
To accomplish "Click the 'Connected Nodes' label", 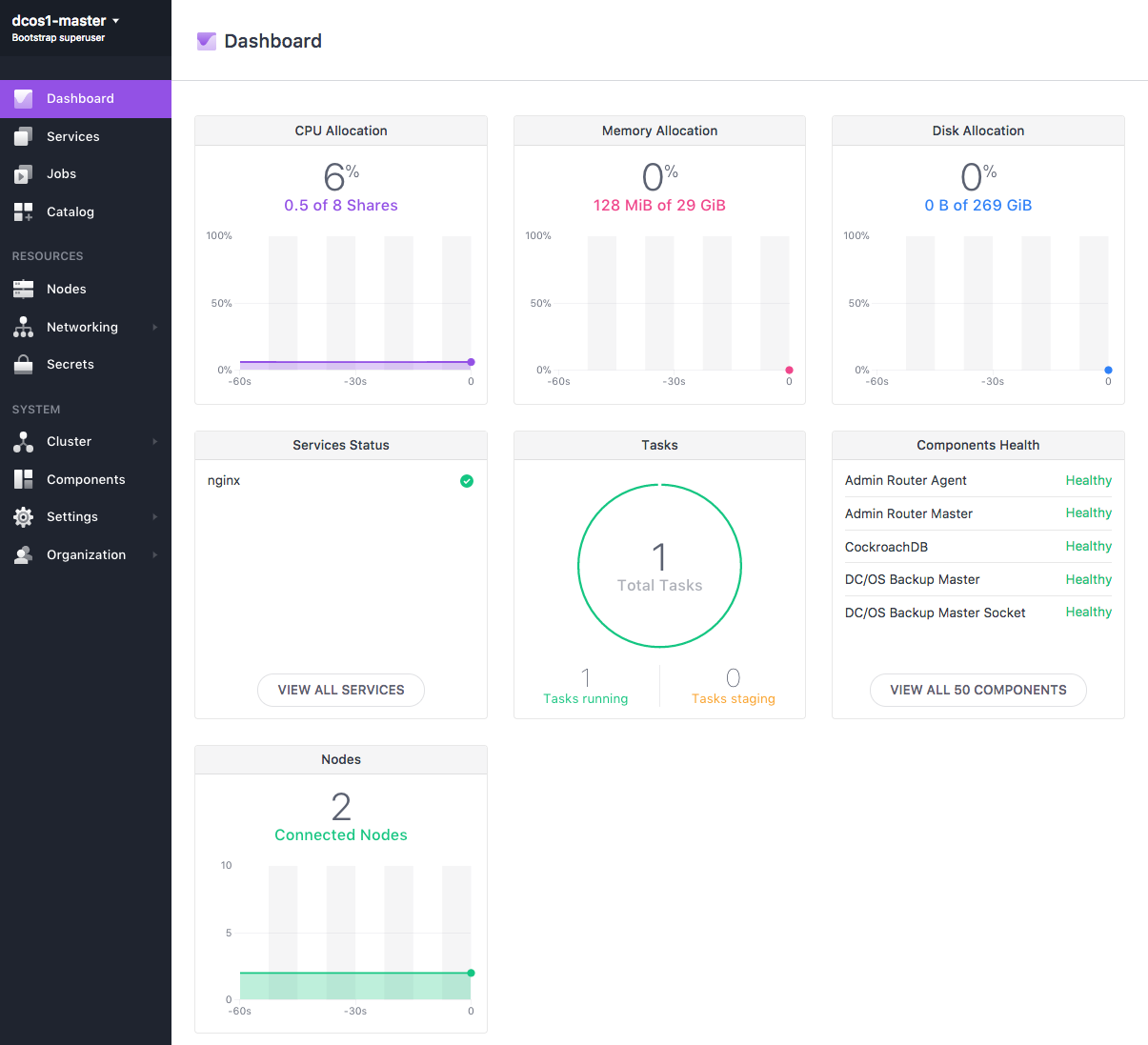I will (341, 835).
